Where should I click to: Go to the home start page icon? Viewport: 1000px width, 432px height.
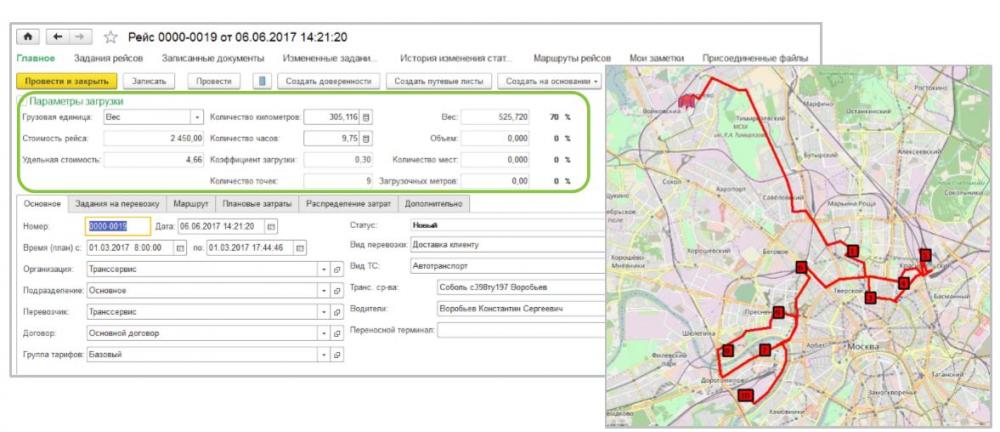pos(27,37)
